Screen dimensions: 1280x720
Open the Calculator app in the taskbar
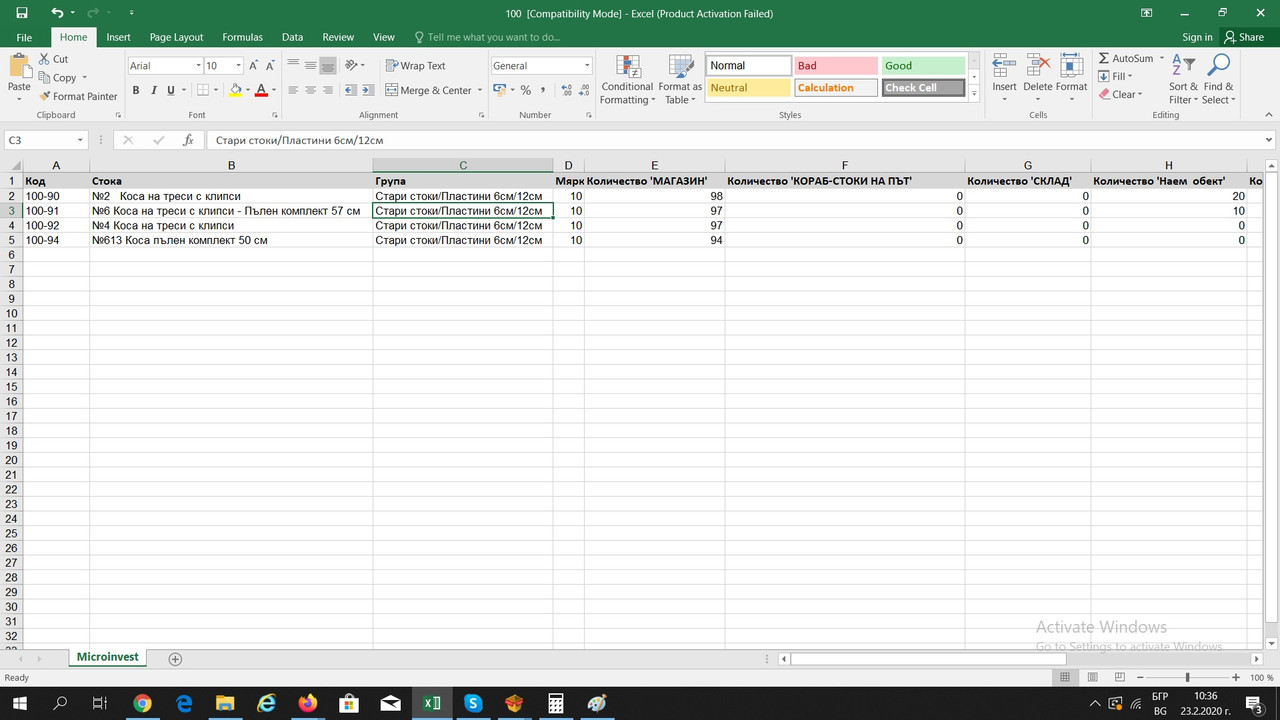tap(556, 703)
